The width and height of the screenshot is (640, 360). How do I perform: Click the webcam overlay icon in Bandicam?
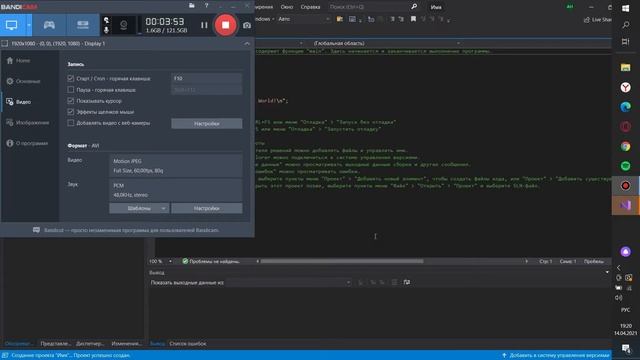pos(123,25)
